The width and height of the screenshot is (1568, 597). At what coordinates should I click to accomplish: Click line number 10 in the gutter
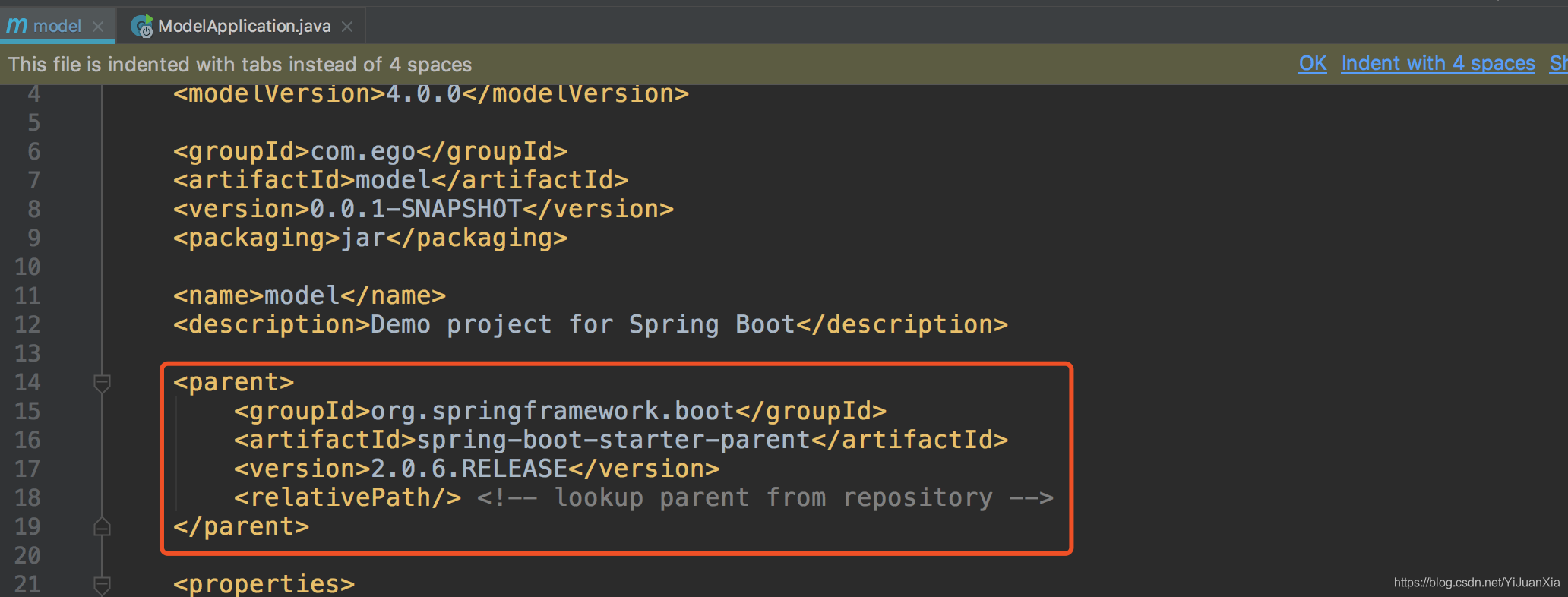click(27, 267)
